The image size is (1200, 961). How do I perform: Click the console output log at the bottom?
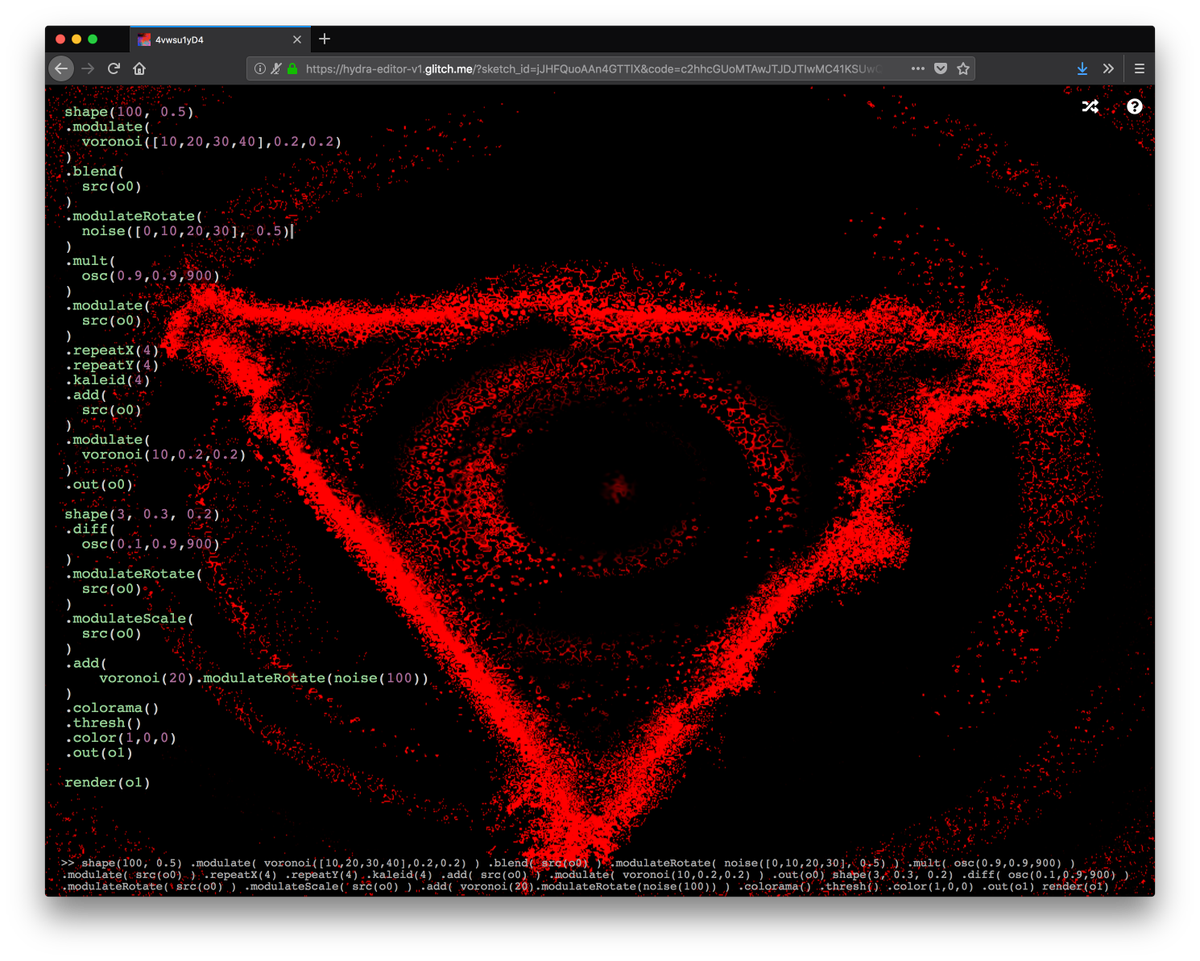tap(595, 875)
